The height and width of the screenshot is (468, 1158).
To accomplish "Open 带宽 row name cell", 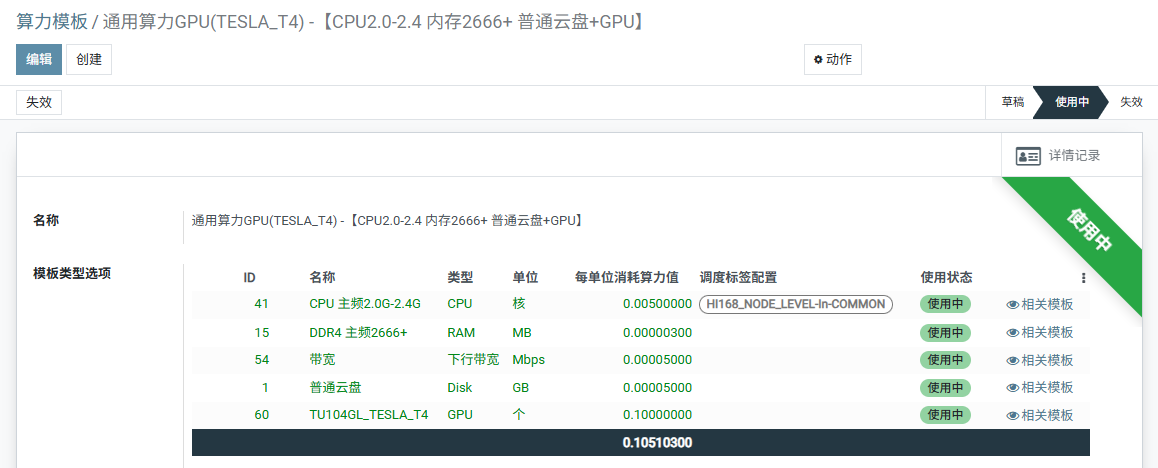I will (x=322, y=359).
